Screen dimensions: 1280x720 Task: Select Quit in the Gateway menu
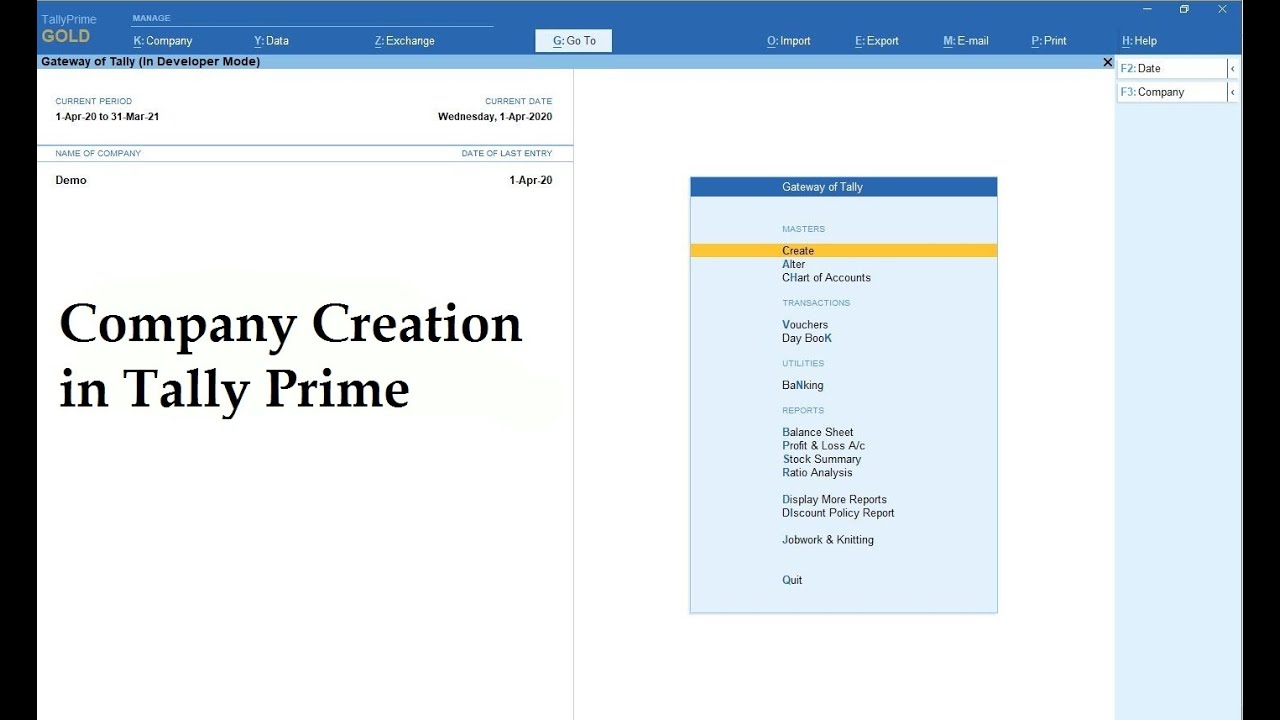tap(792, 580)
